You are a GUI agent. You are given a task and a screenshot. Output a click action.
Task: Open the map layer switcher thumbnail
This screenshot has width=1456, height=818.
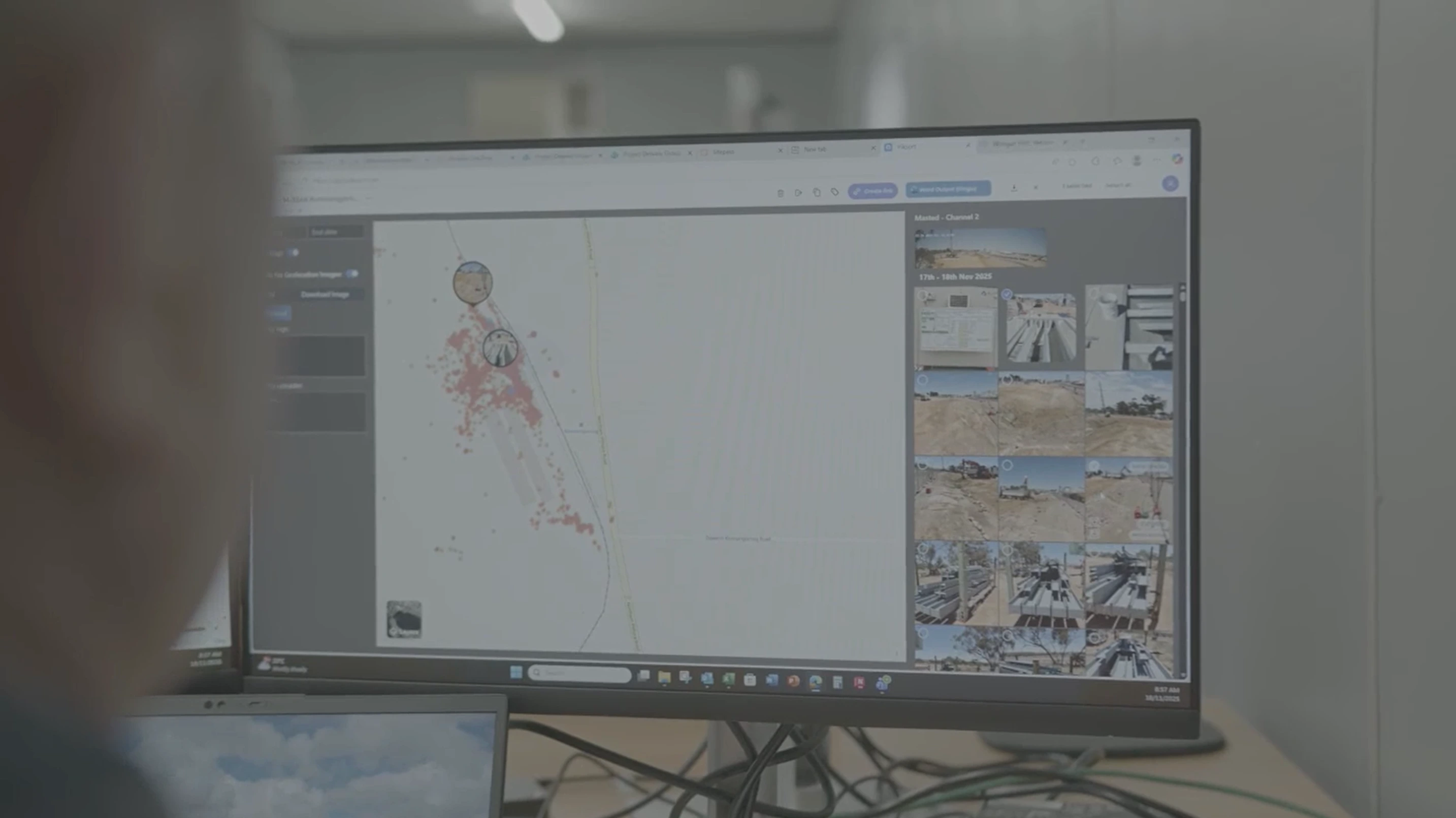tap(404, 619)
